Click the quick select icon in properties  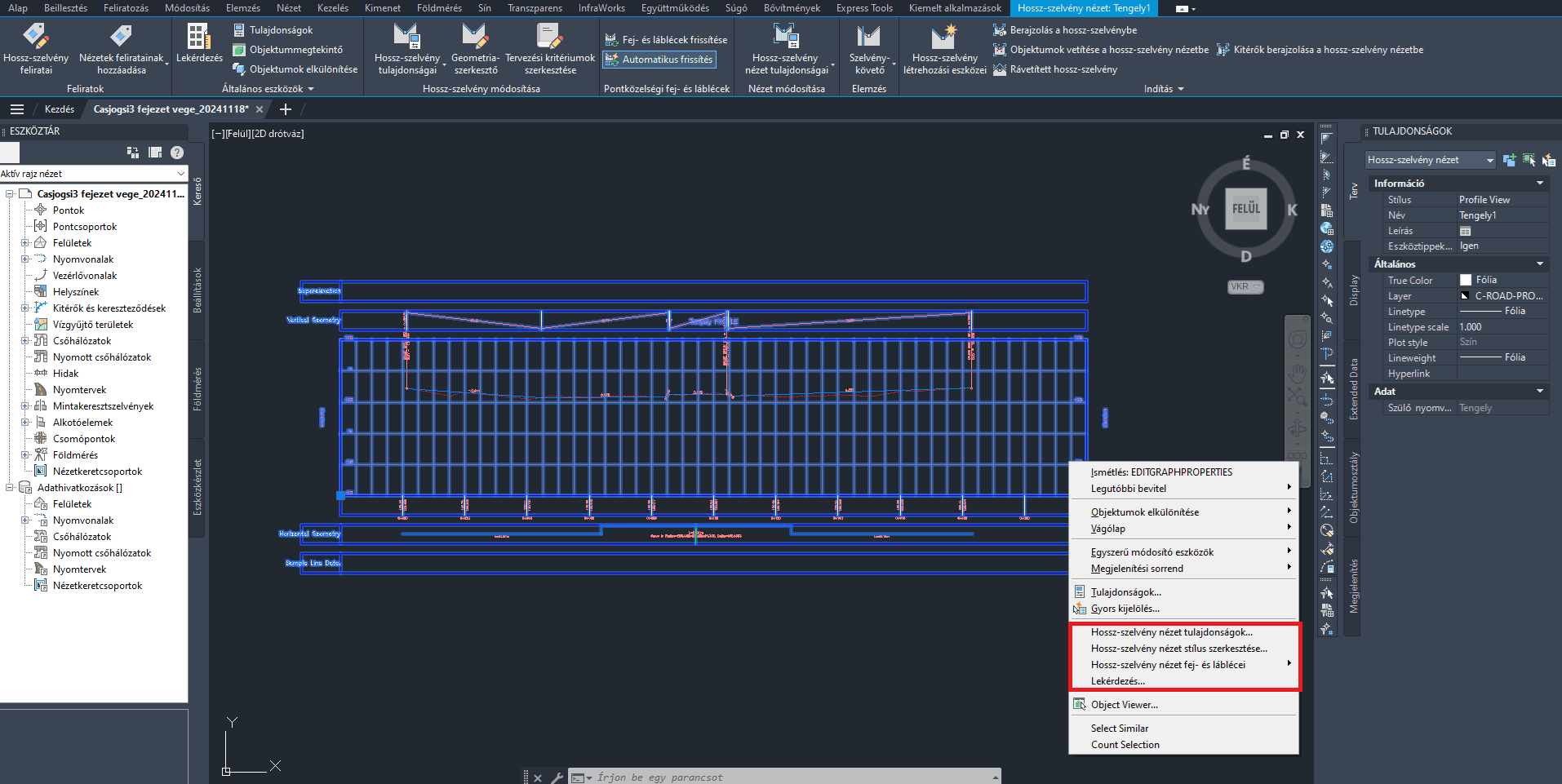click(1548, 160)
